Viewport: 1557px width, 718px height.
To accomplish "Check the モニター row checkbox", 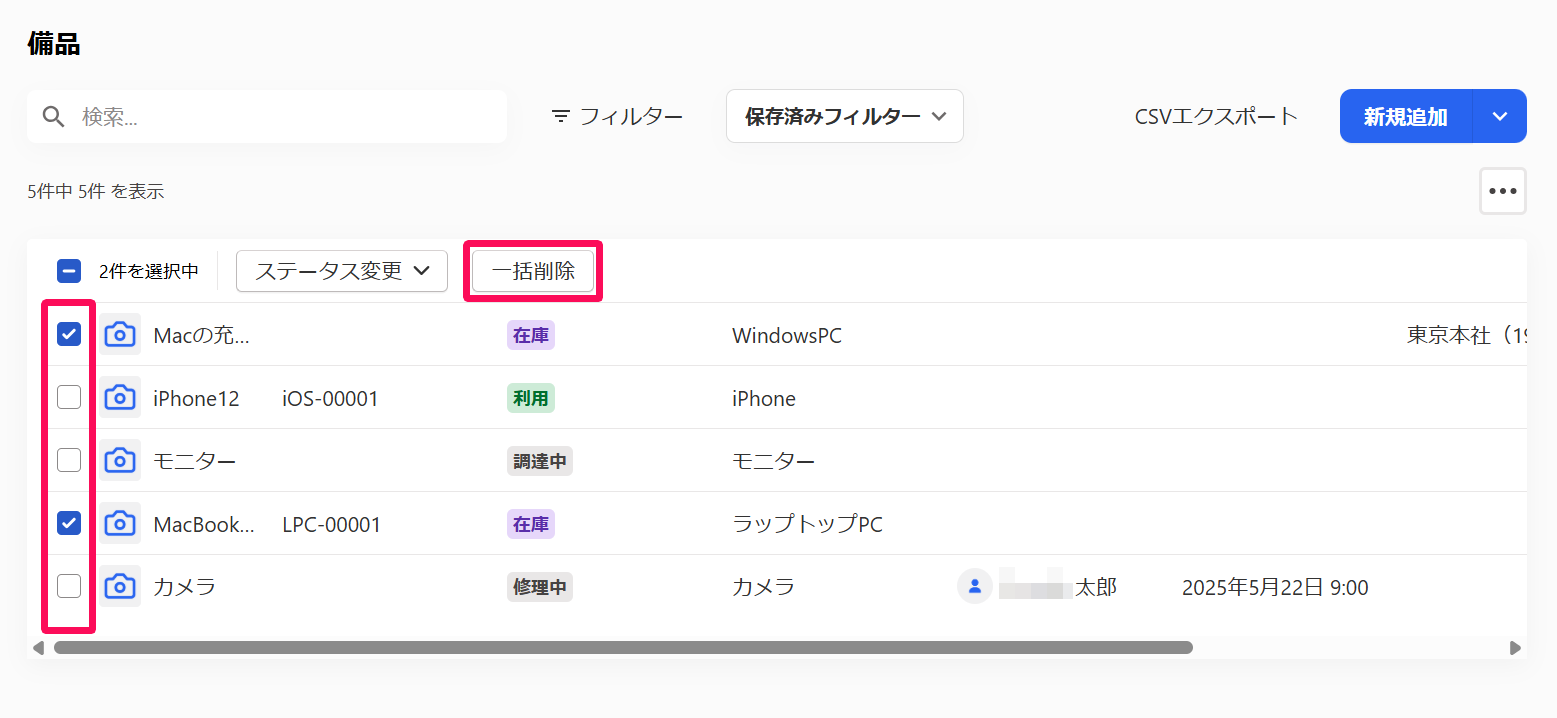I will click(69, 460).
